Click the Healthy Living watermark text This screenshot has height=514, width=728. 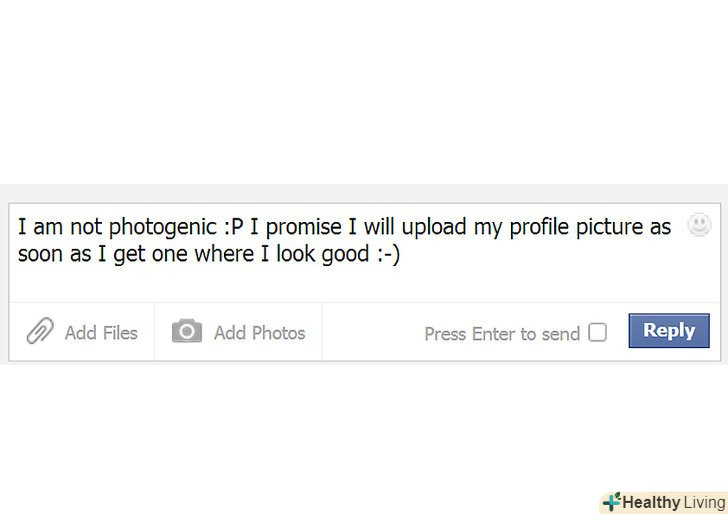tap(674, 502)
